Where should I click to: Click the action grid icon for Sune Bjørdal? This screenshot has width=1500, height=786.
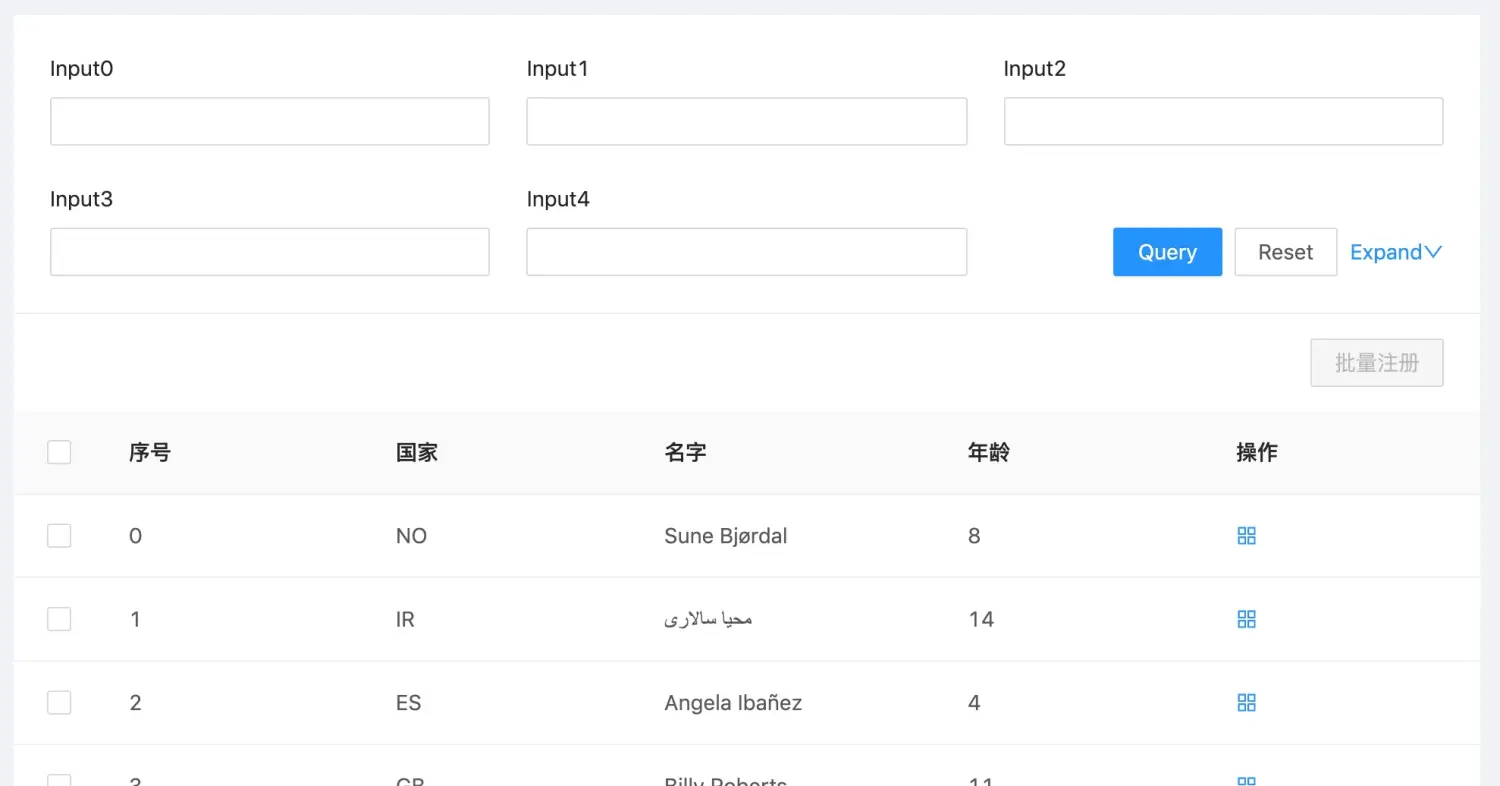(x=1246, y=536)
